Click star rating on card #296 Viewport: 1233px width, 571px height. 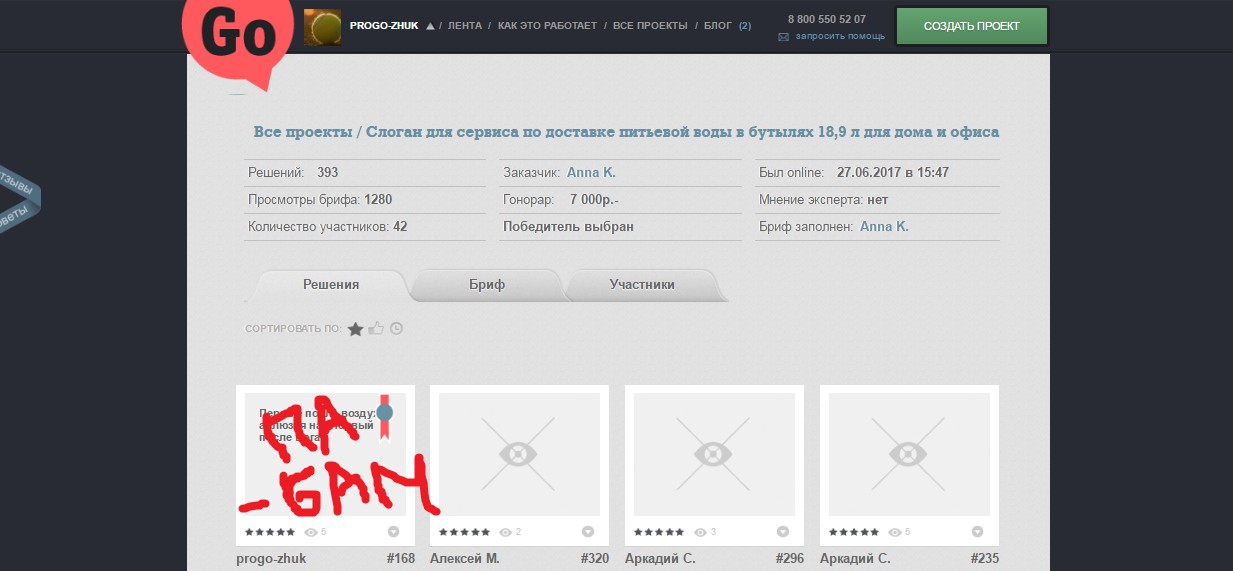click(660, 532)
